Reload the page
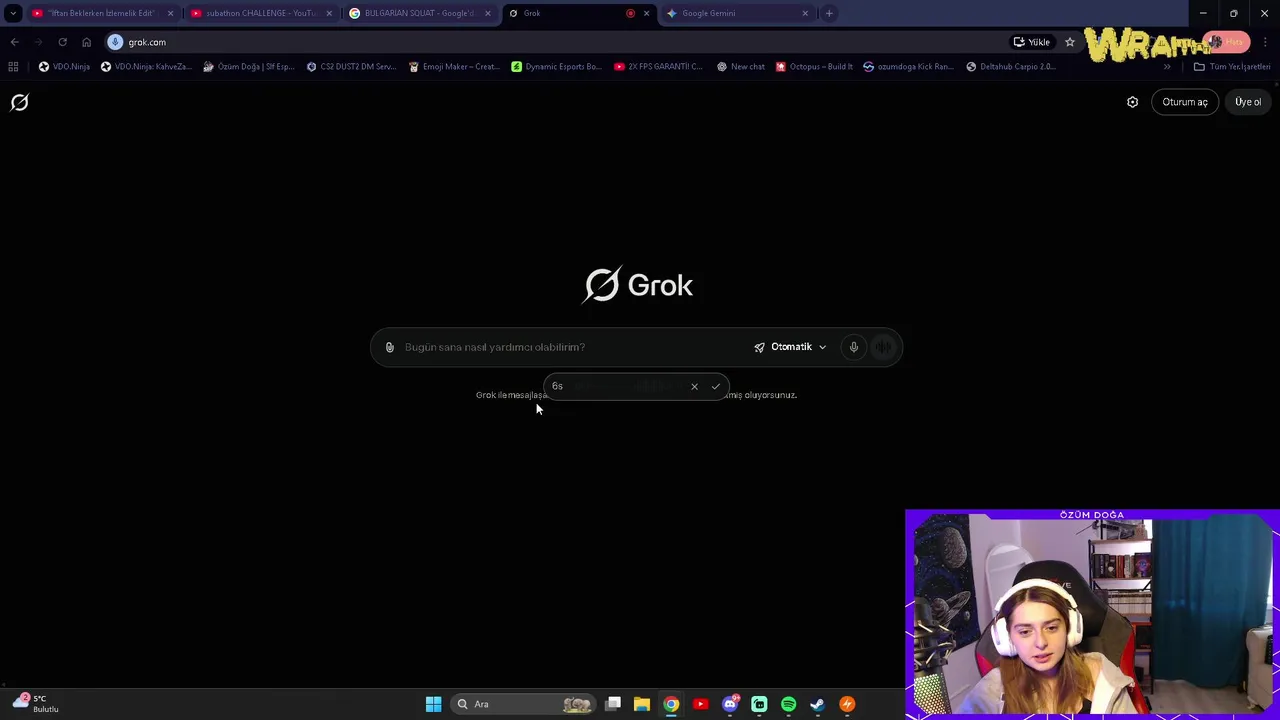The height and width of the screenshot is (720, 1280). [62, 42]
